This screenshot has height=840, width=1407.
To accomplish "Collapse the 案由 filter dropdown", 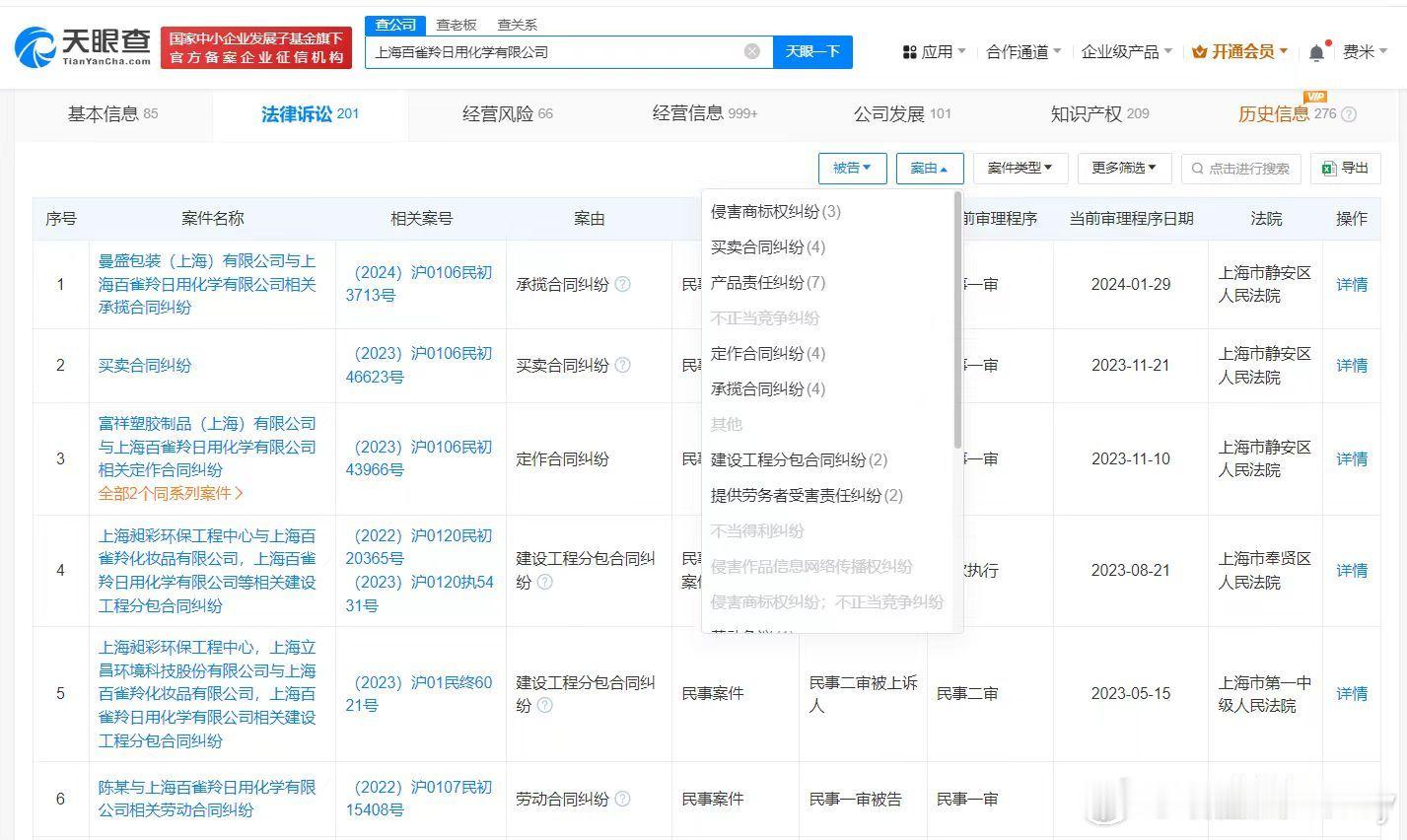I will click(929, 169).
